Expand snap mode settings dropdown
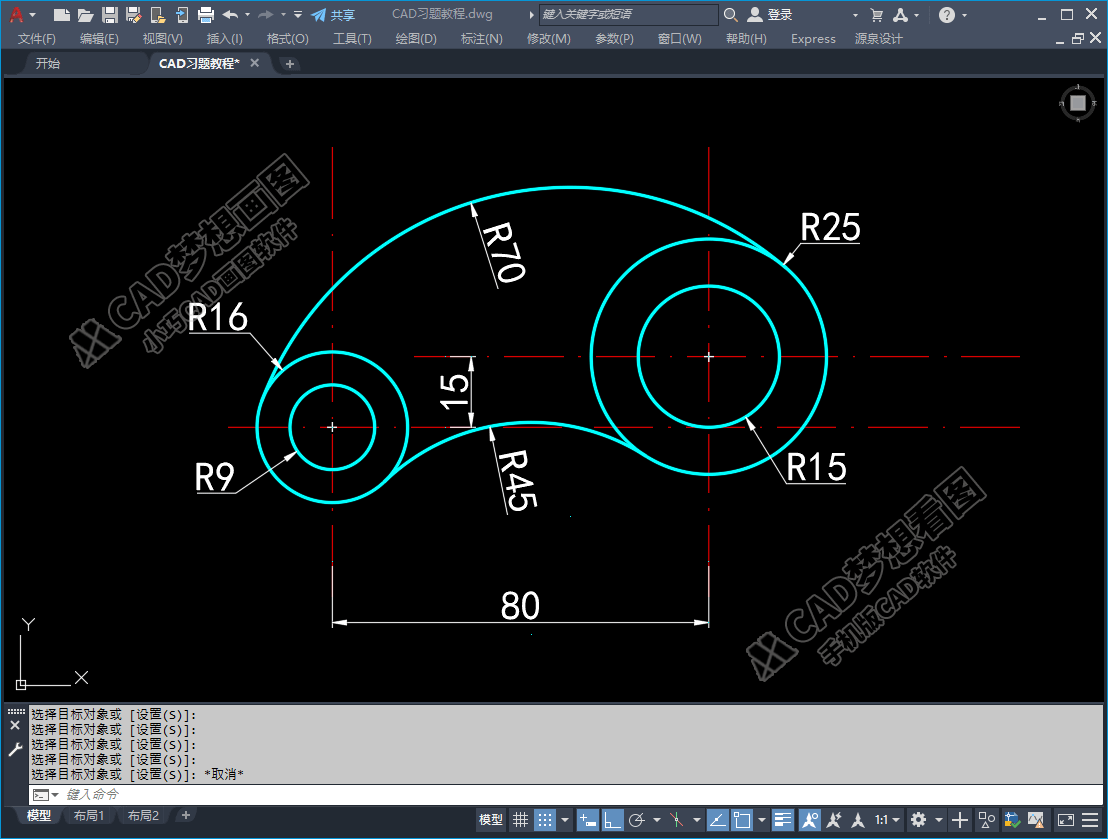Screen dimensions: 1108x839 [565, 820]
